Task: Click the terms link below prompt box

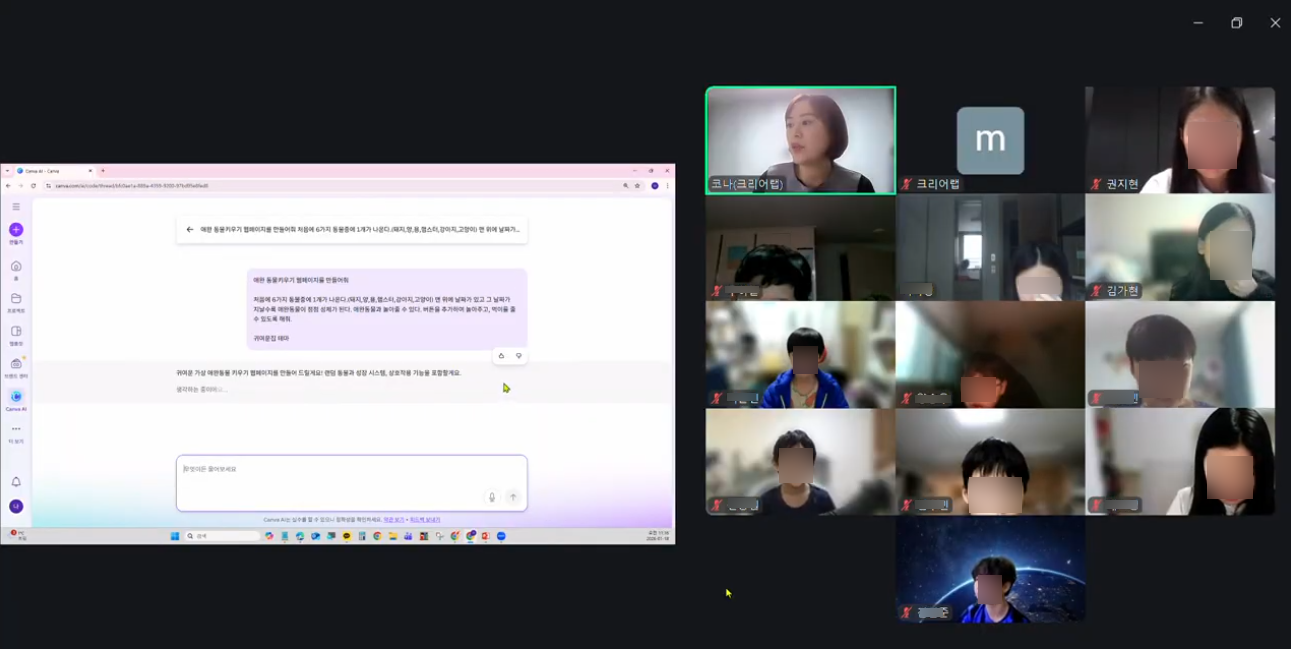Action: point(394,520)
